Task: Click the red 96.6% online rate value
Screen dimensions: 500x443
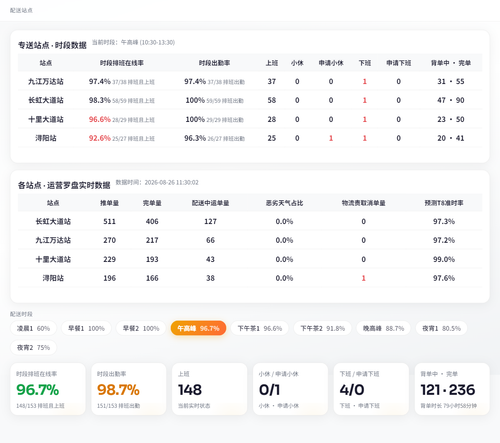Action: tap(99, 119)
